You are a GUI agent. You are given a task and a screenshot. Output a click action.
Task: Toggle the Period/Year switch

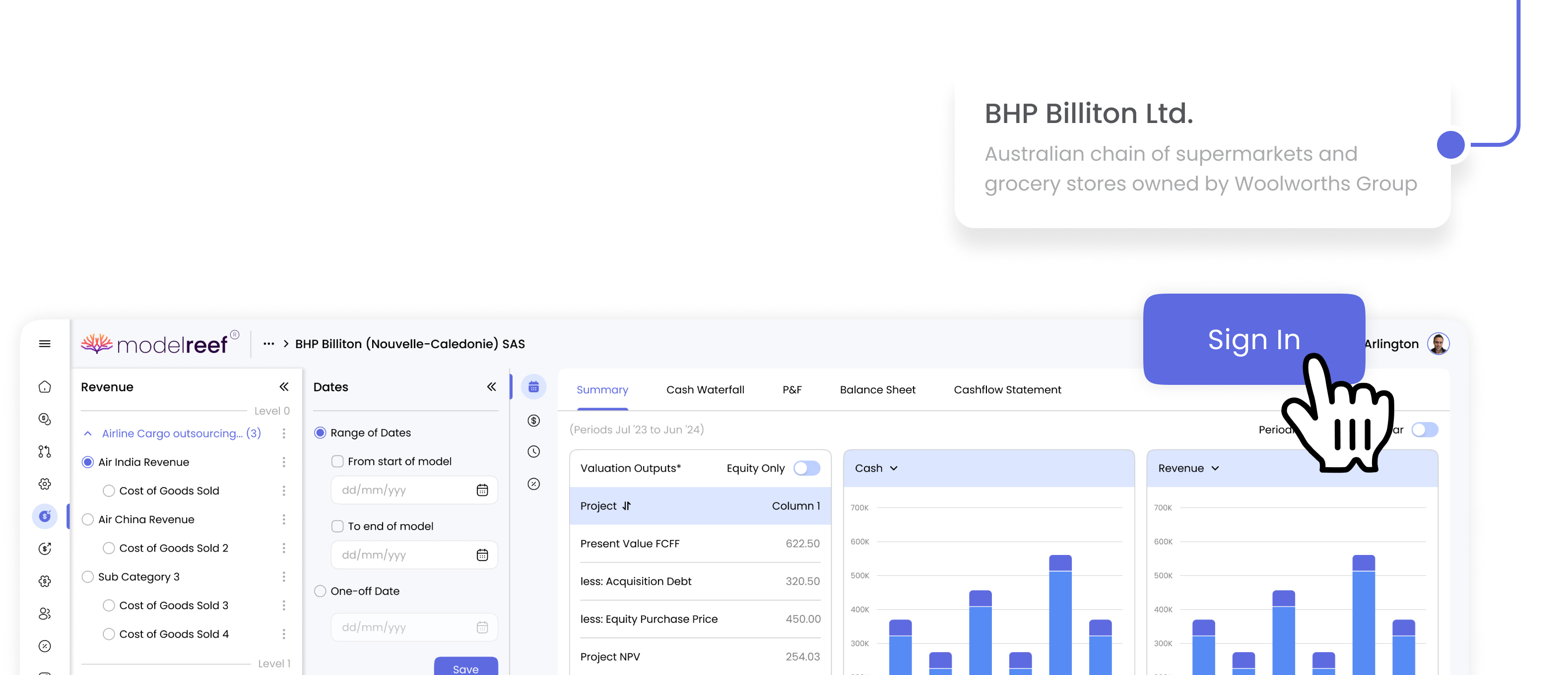click(x=1425, y=430)
